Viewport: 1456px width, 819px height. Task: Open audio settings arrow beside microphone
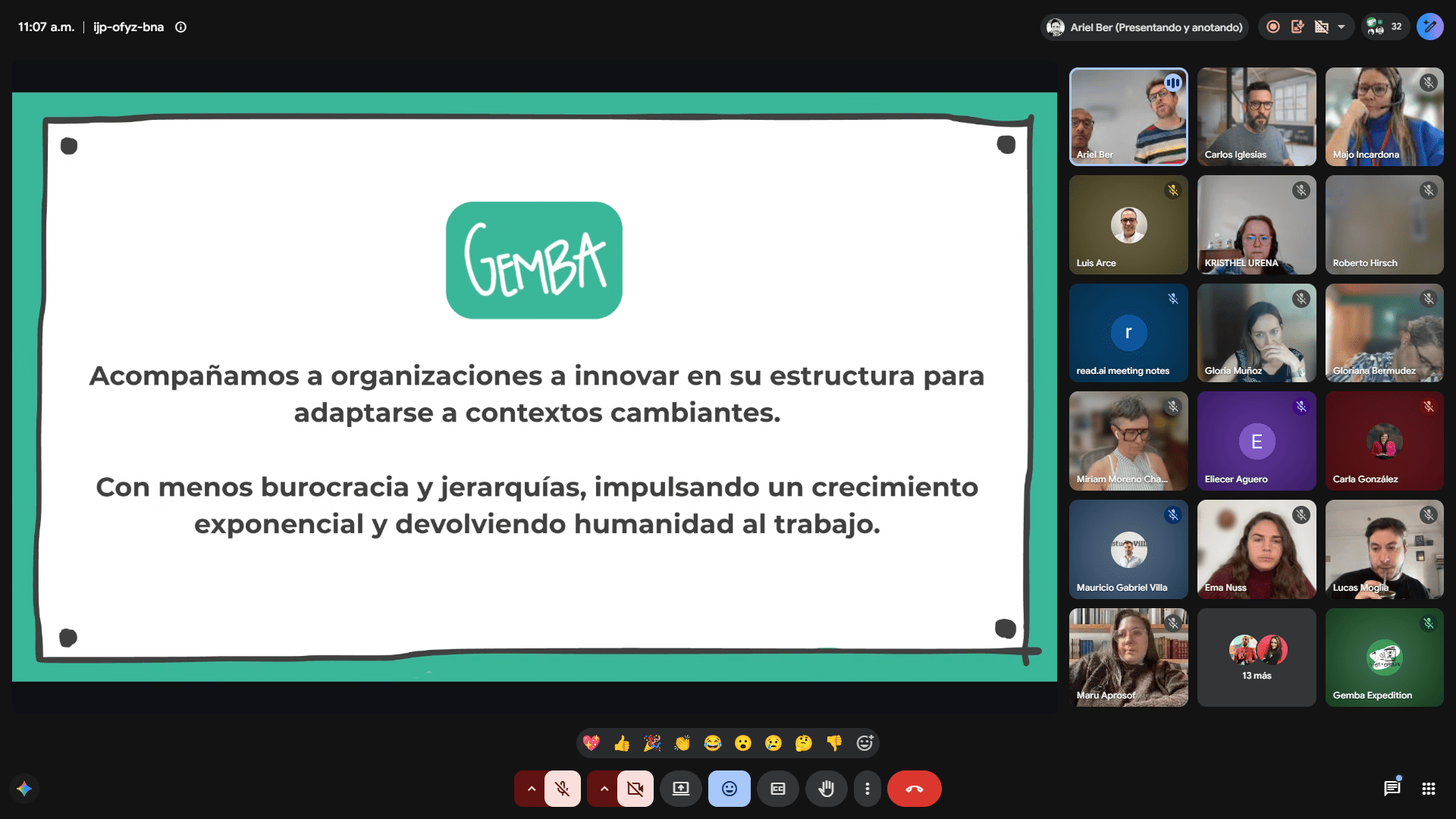click(531, 789)
